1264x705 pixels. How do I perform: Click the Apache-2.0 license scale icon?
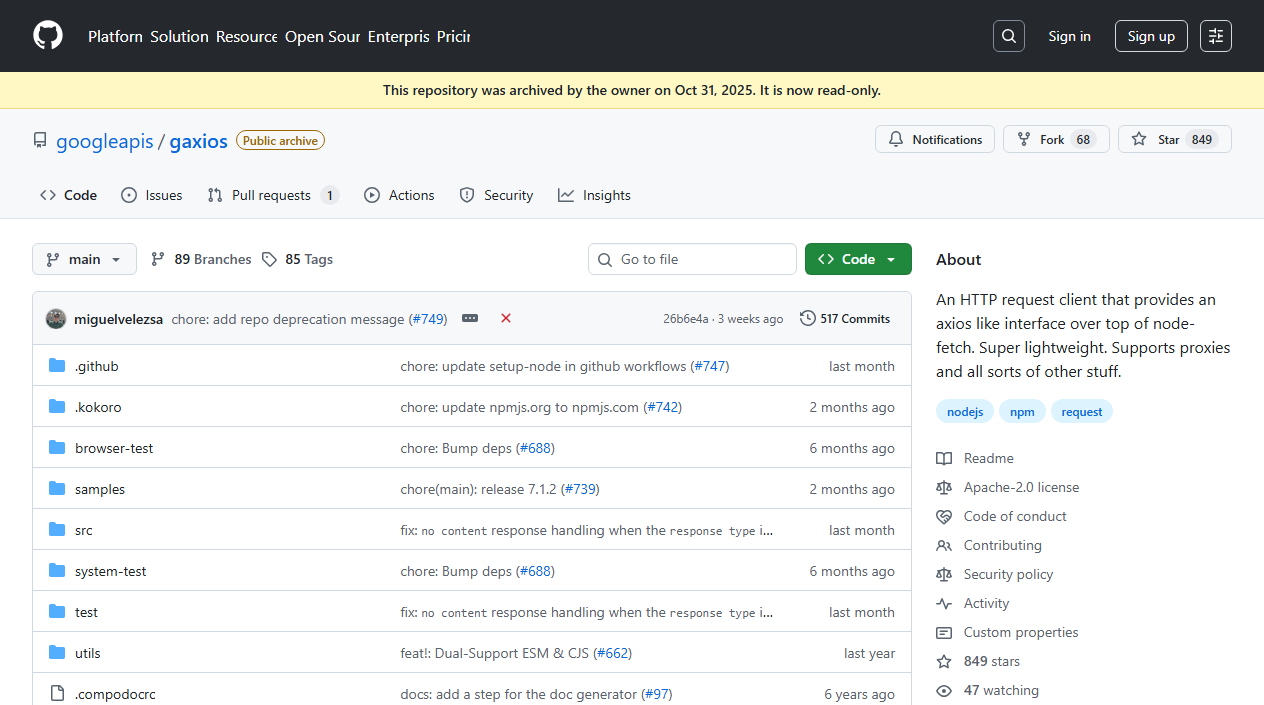tap(944, 487)
